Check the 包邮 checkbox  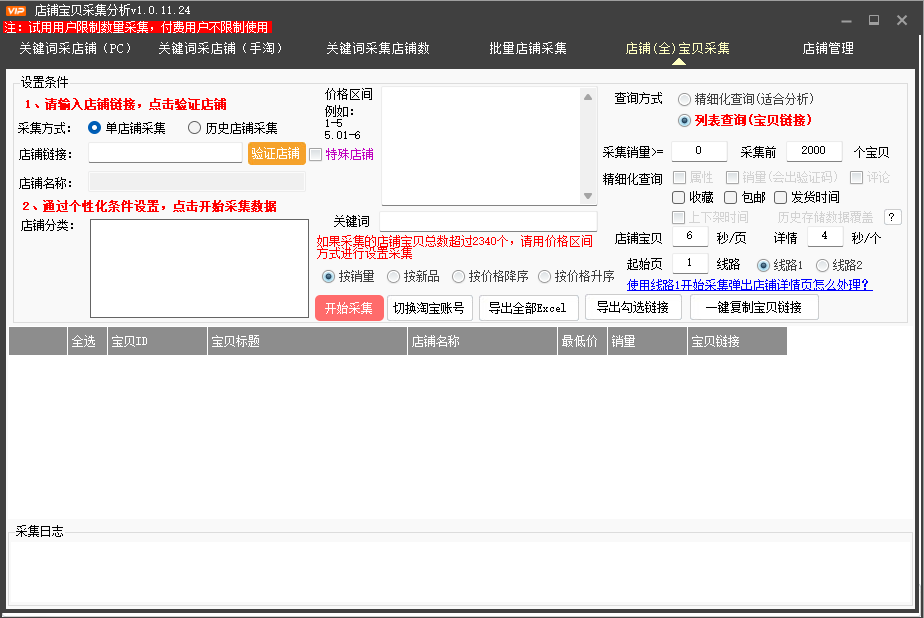tap(731, 197)
